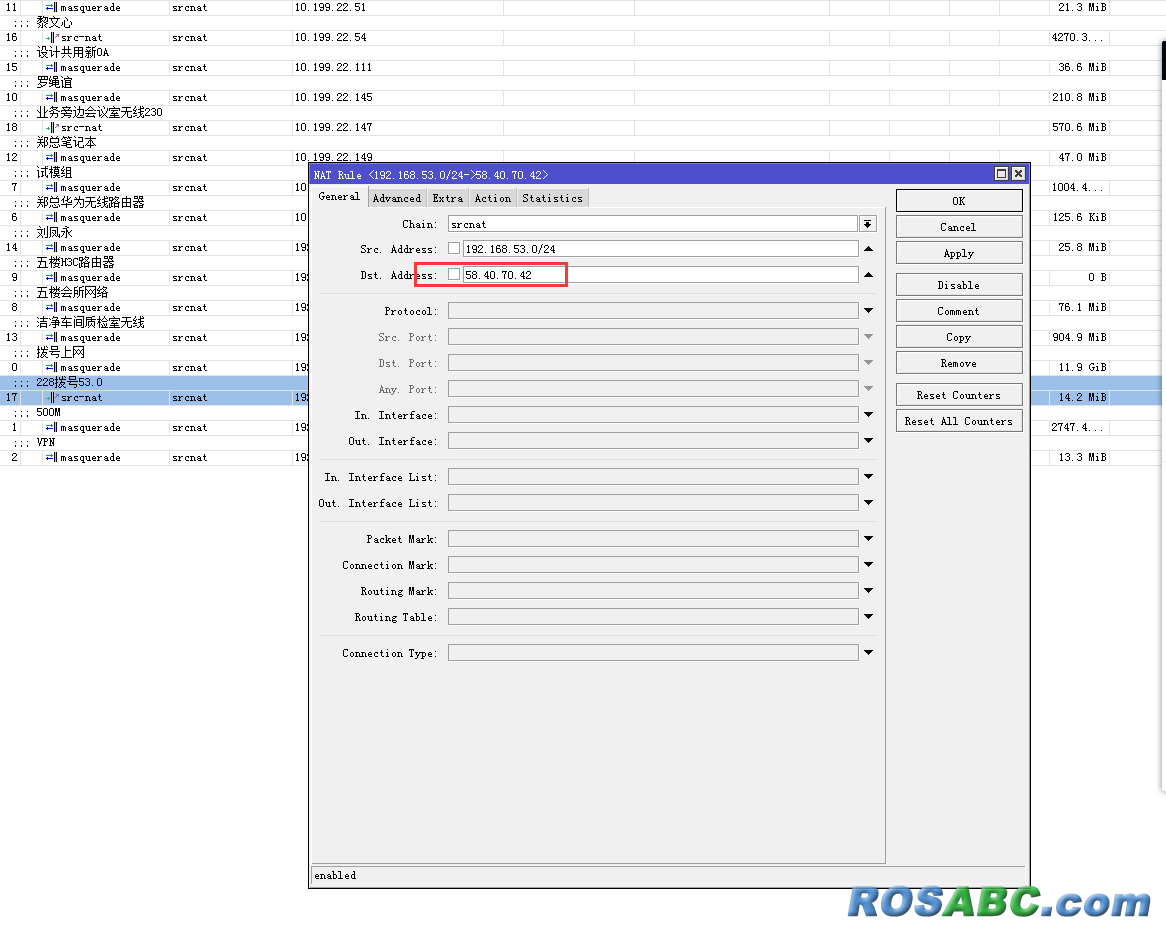This screenshot has width=1166, height=930.
Task: Click the src-nat icon in row 18
Action: (51, 128)
